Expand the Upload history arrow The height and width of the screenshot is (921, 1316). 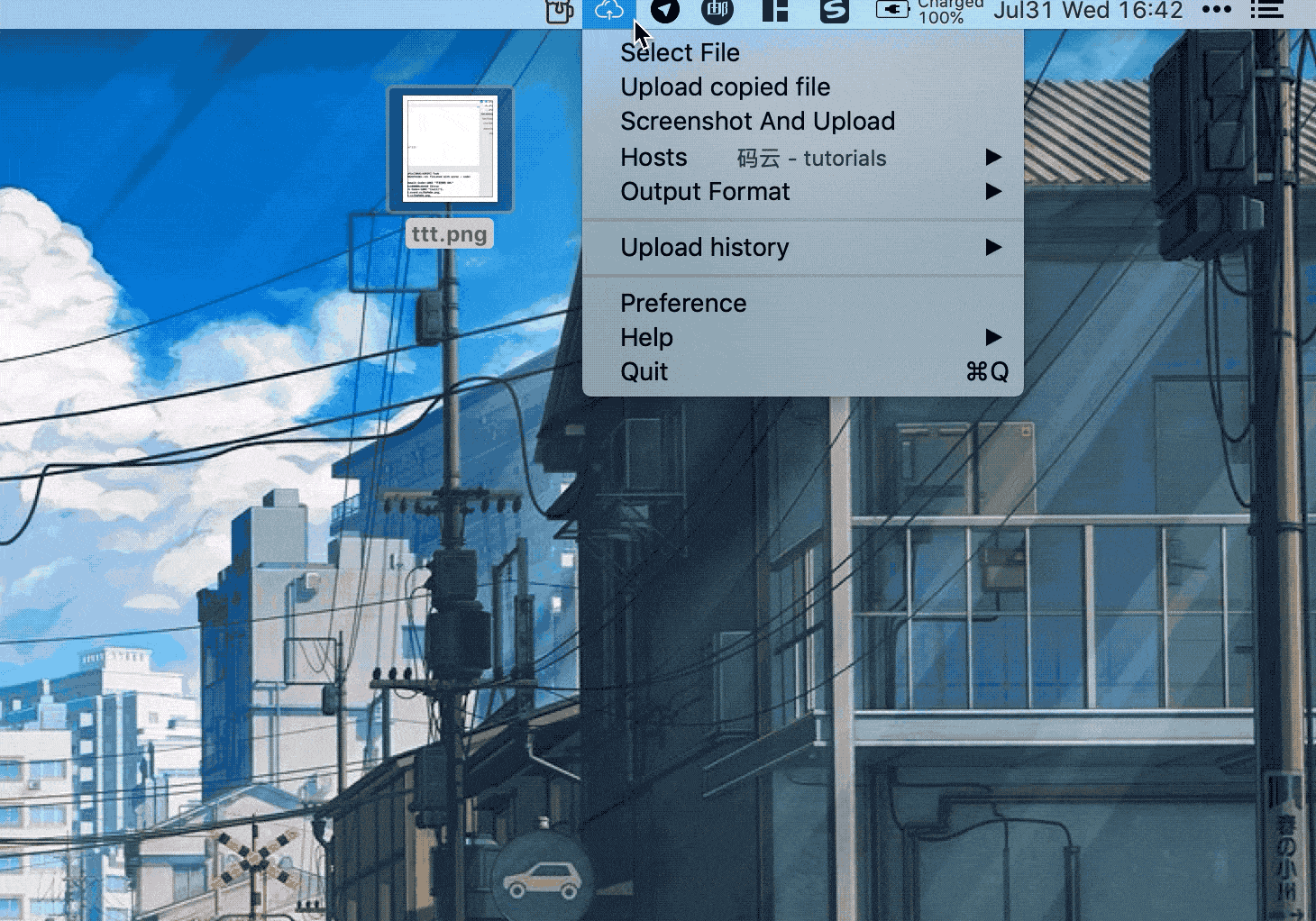[993, 247]
